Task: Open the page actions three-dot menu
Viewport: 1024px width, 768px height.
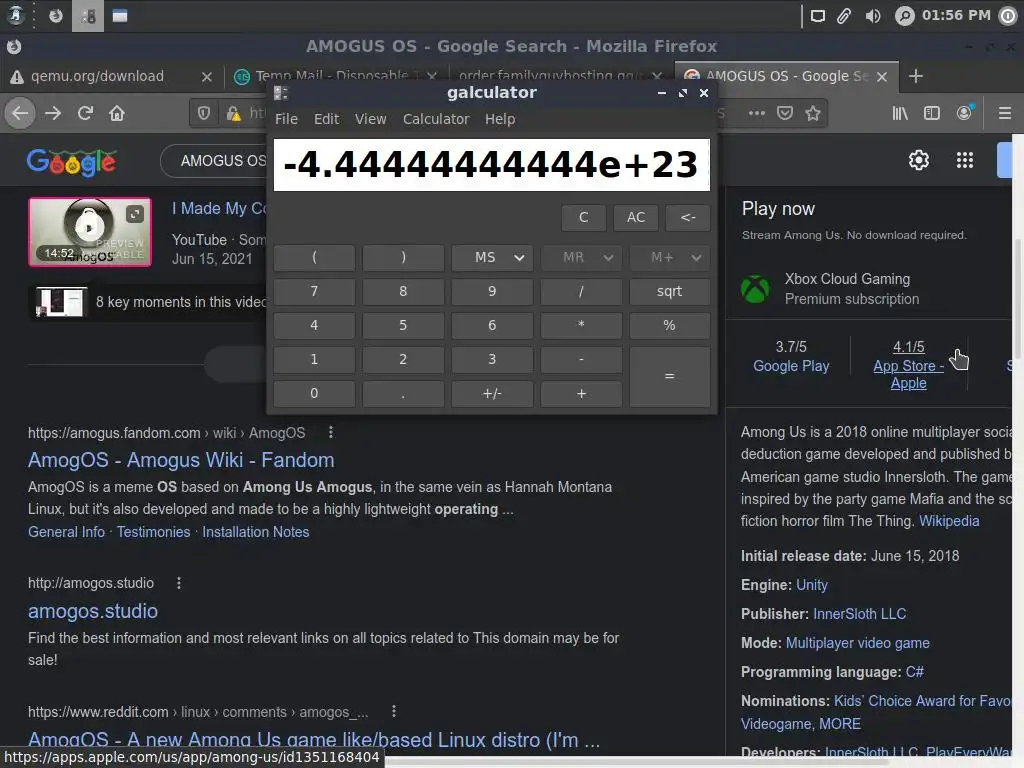Action: pyautogui.click(x=757, y=114)
